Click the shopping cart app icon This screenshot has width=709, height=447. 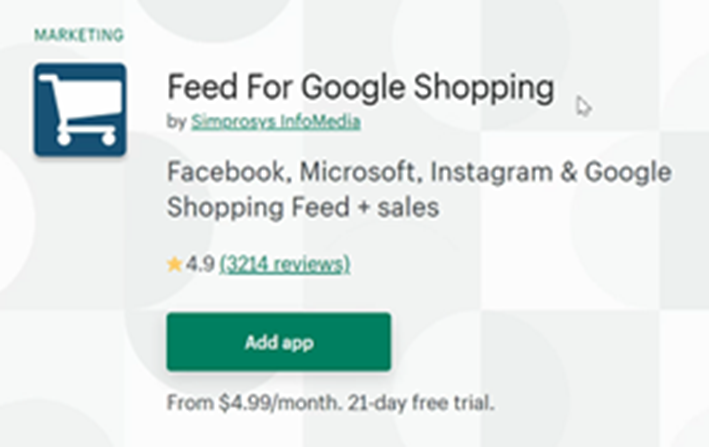(x=80, y=110)
